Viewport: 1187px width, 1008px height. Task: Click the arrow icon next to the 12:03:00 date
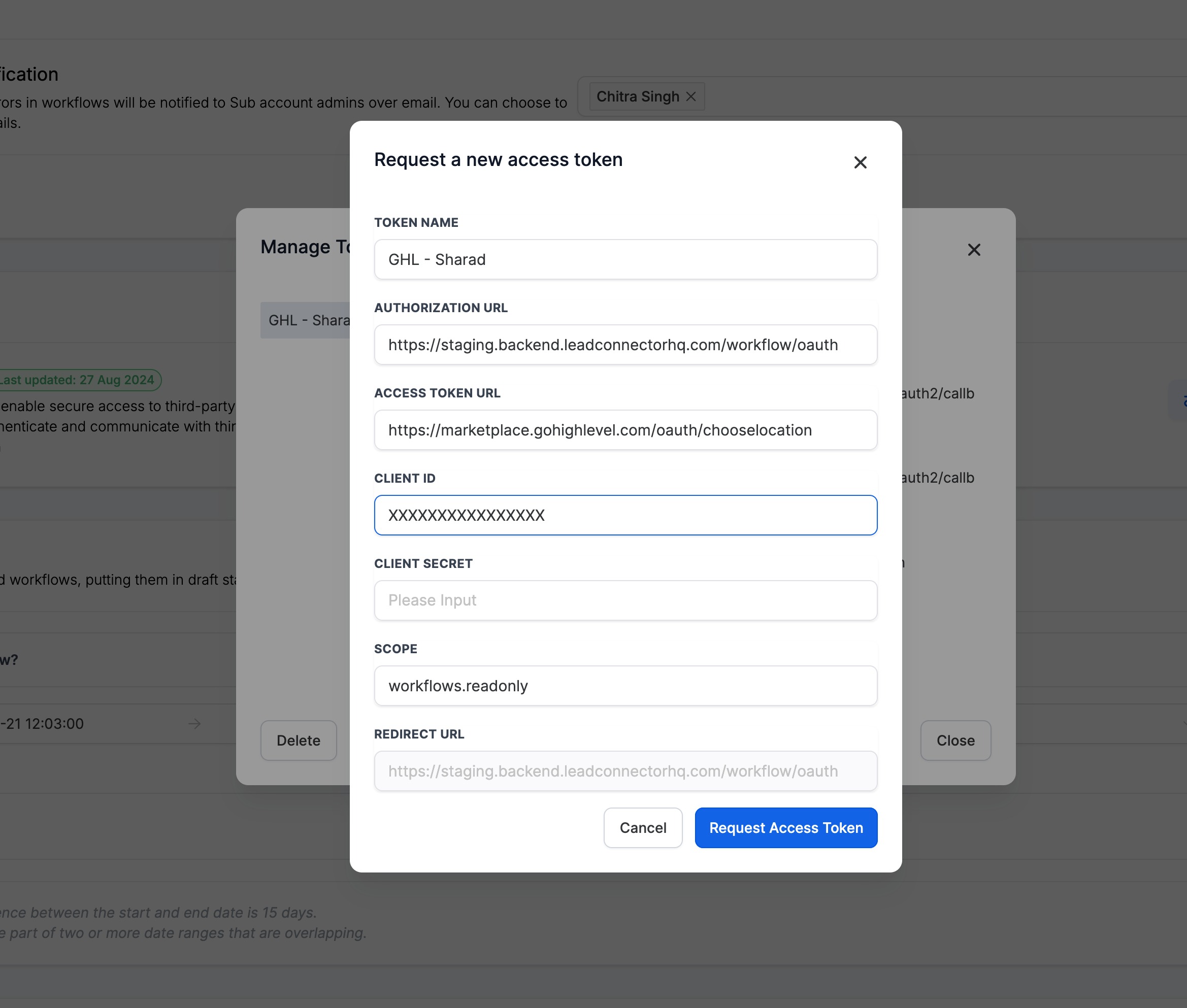tap(194, 724)
